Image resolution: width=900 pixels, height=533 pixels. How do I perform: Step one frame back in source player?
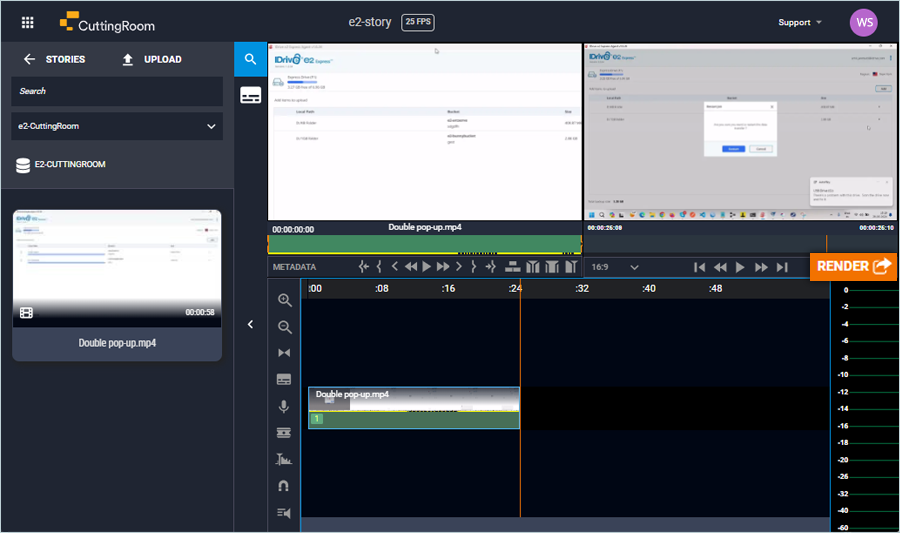pos(394,267)
